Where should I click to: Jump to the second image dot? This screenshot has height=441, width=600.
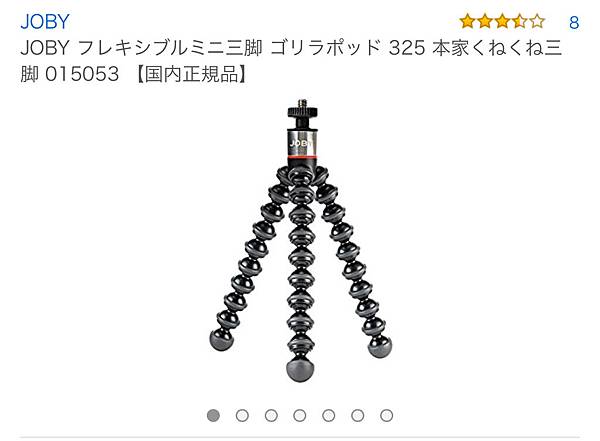pyautogui.click(x=242, y=415)
